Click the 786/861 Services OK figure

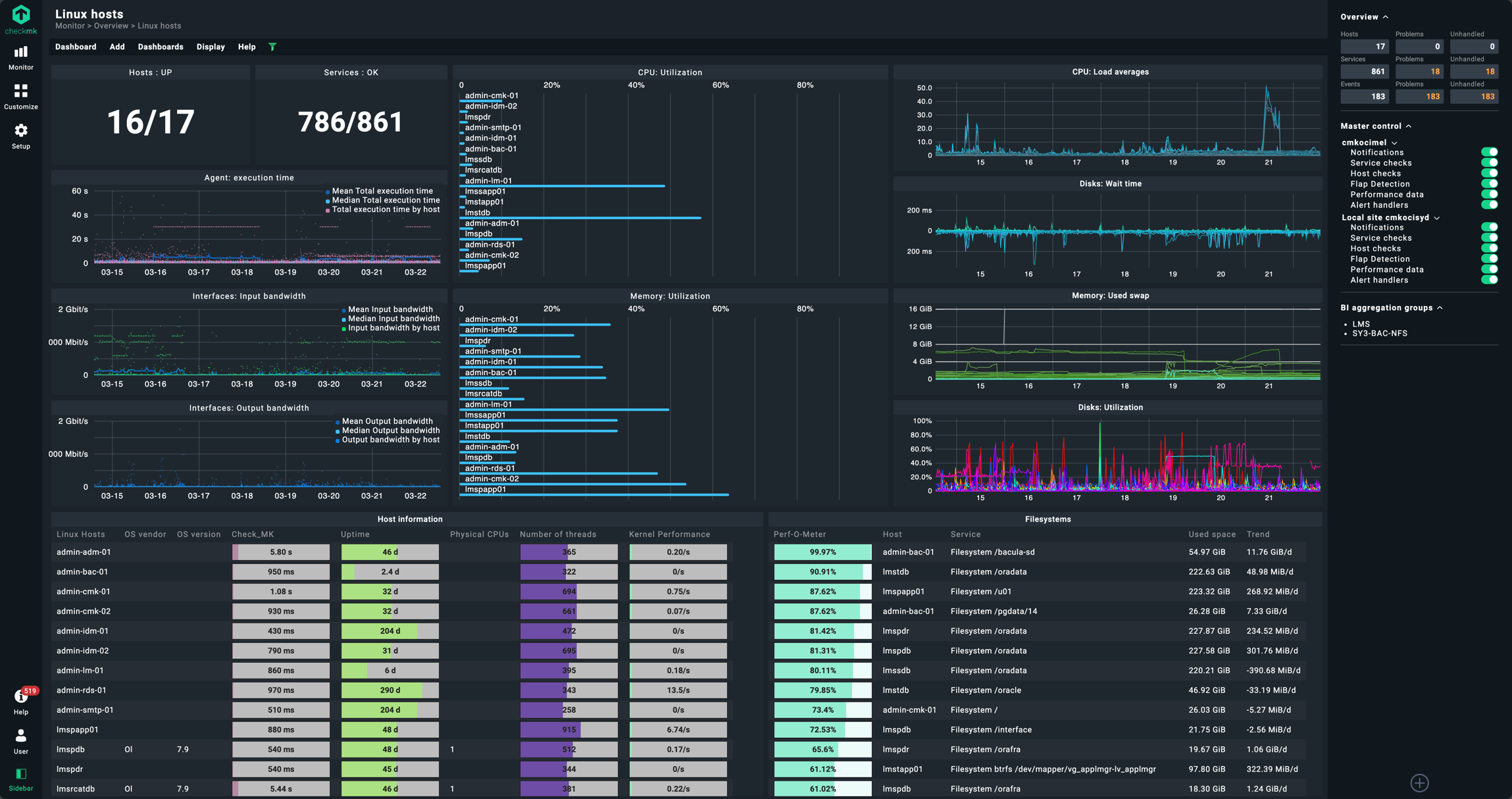pyautogui.click(x=351, y=122)
